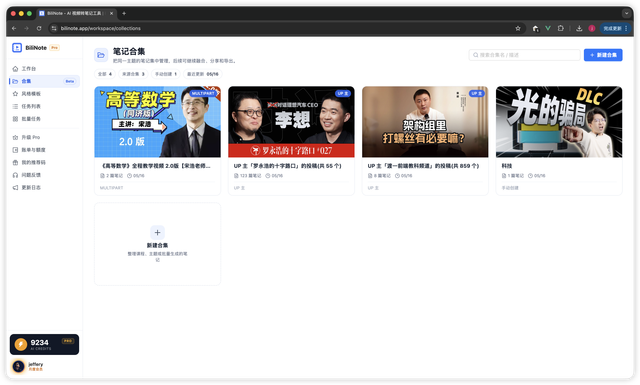Click the UP 主 badge on 李想 thumbnail

343,93
